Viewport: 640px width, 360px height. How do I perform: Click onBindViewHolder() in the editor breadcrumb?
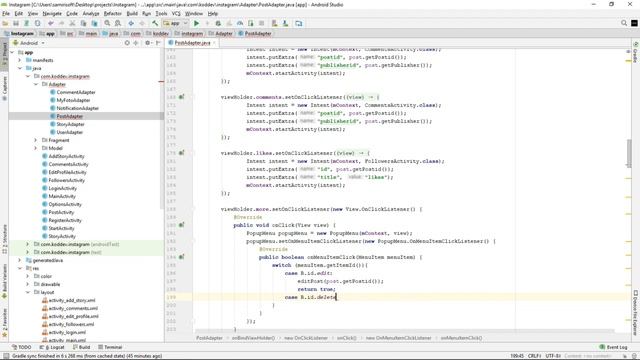point(253,338)
